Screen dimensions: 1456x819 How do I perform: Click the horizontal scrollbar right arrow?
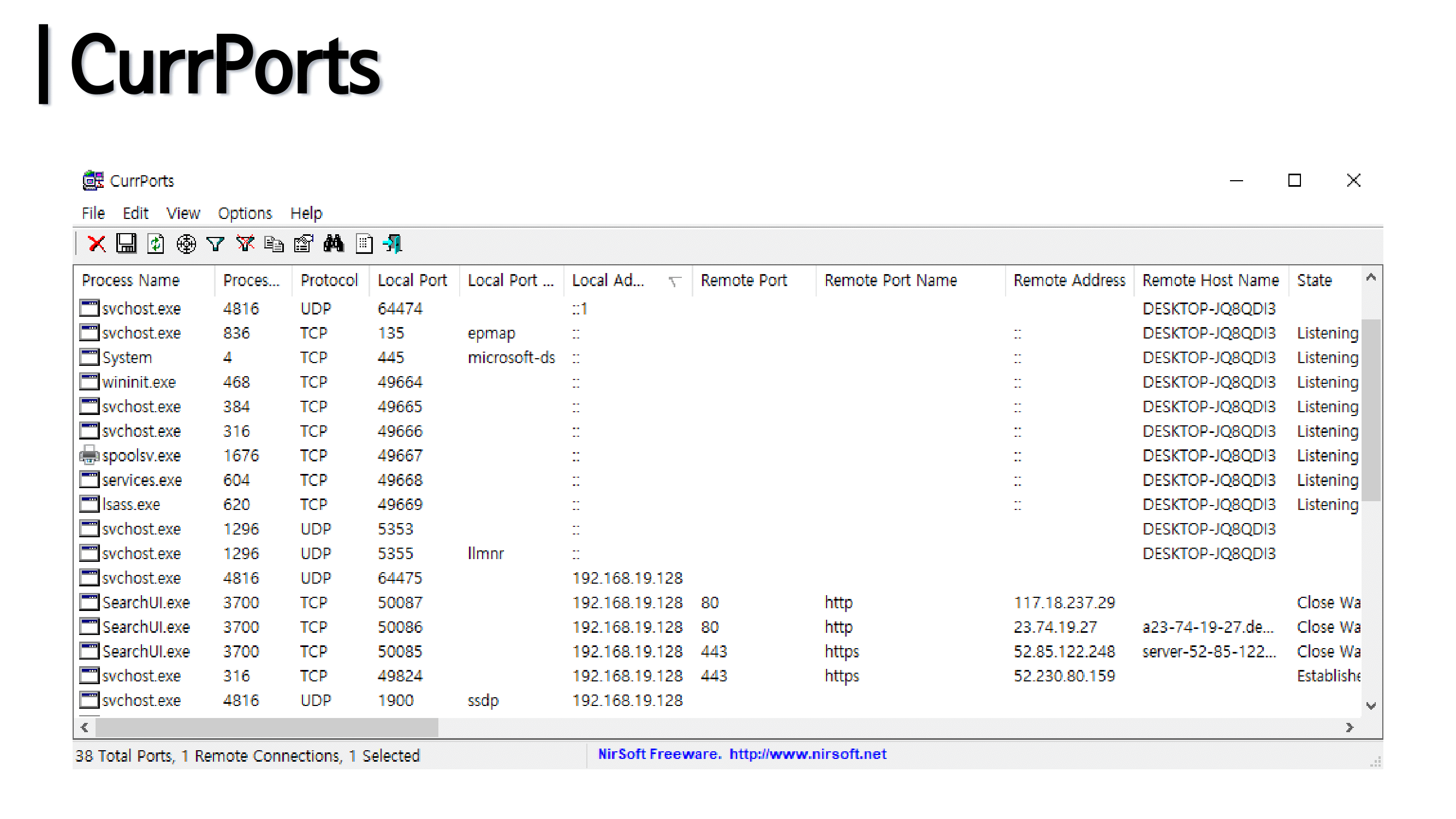1350,727
